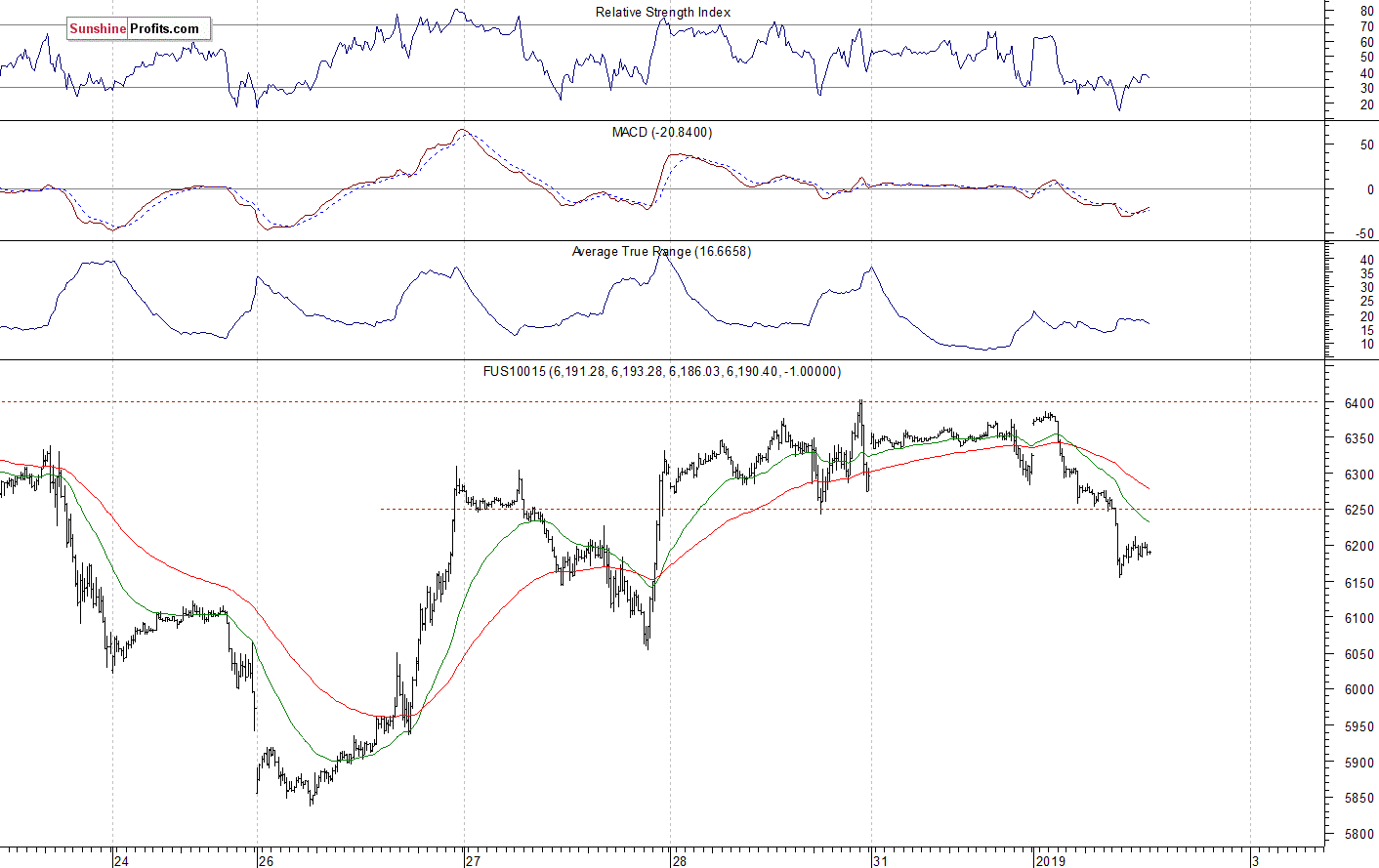Image resolution: width=1379 pixels, height=868 pixels.
Task: Click the FUS10015 price title text
Action: (x=662, y=371)
